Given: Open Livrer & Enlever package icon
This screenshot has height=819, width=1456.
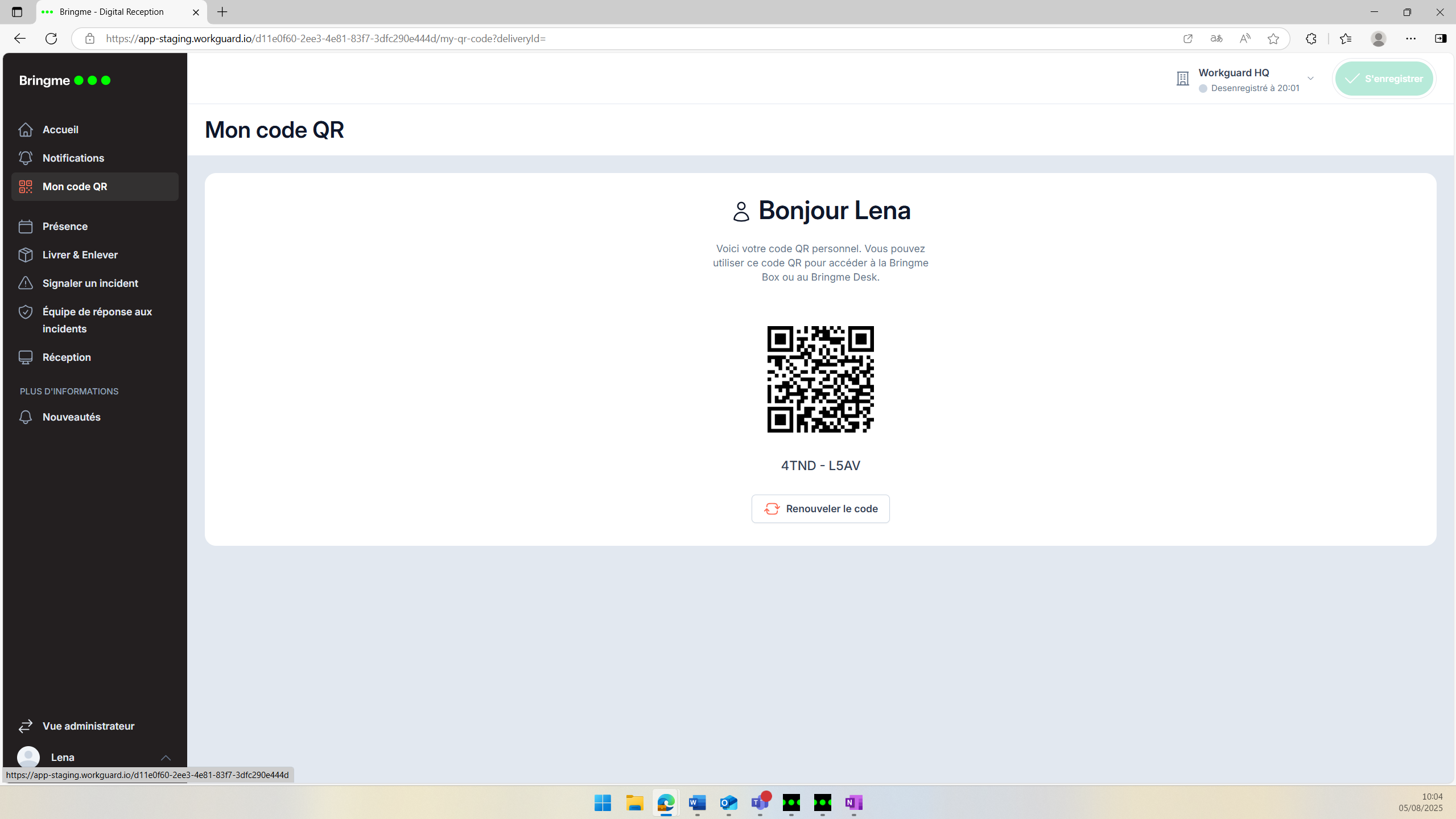Looking at the screenshot, I should click(26, 255).
